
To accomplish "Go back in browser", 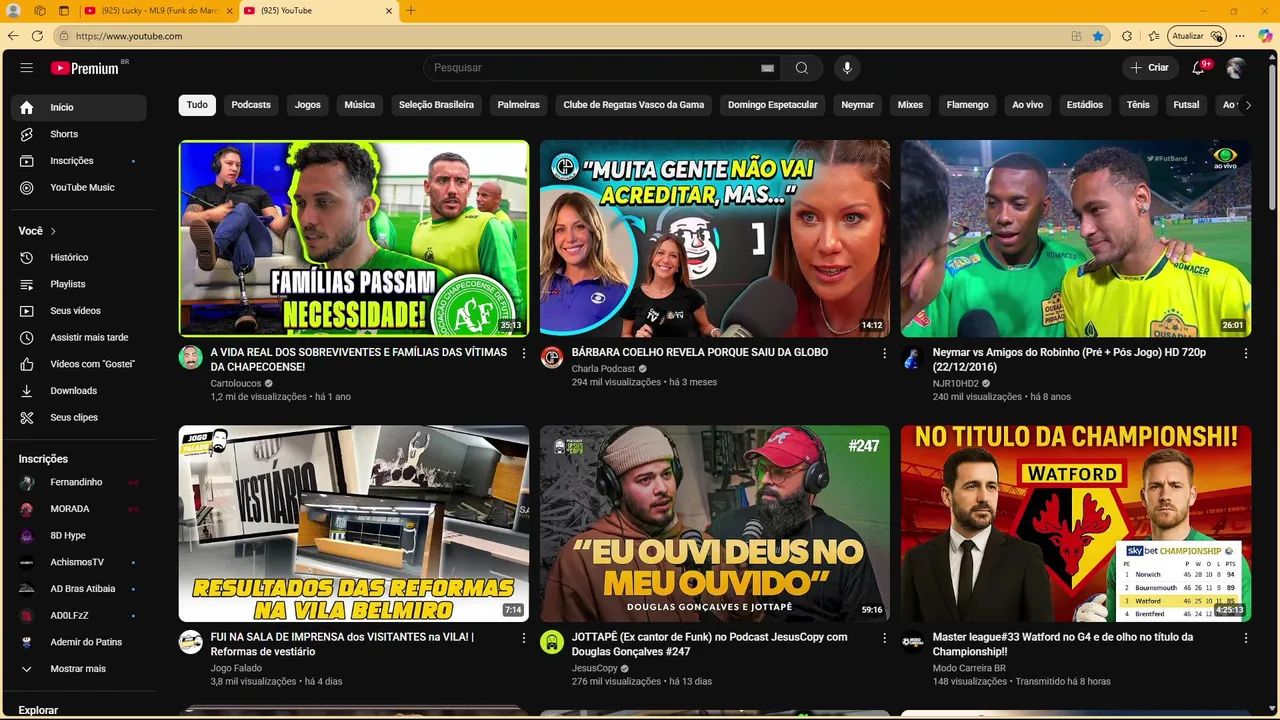I will pyautogui.click(x=13, y=36).
